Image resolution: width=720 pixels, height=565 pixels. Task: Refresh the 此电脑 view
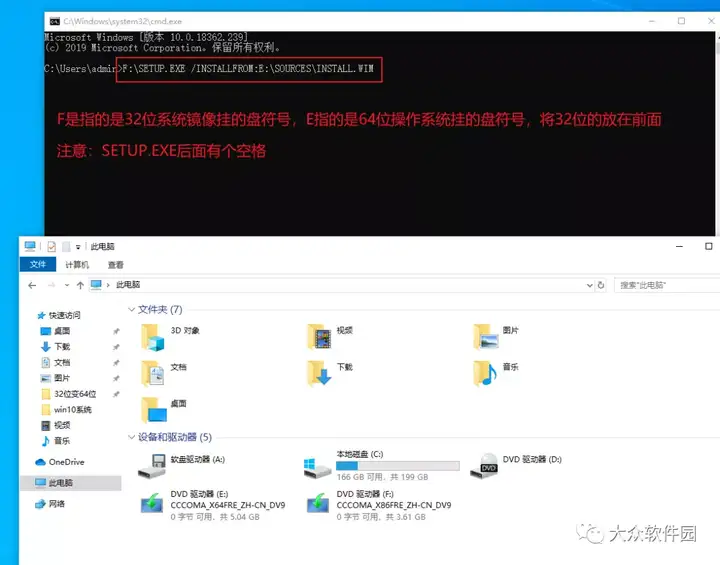coord(601,285)
